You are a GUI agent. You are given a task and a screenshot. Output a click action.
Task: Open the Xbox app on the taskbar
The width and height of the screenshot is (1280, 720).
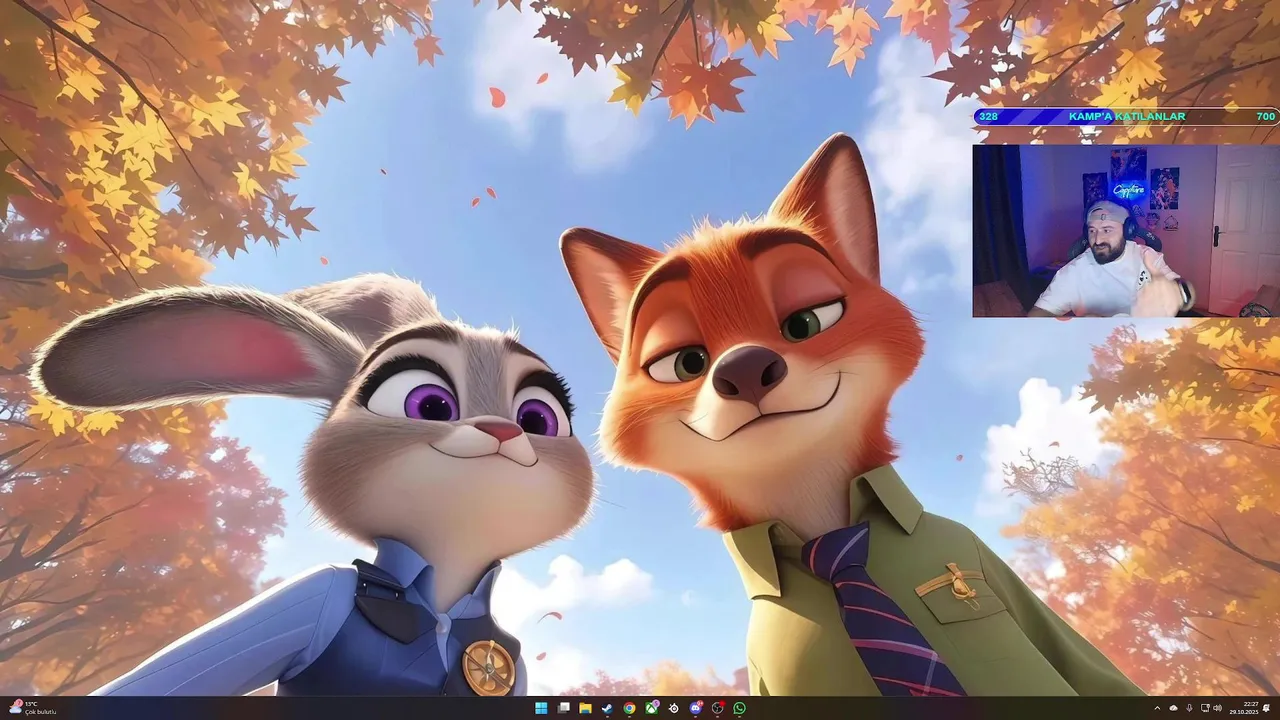click(652, 708)
